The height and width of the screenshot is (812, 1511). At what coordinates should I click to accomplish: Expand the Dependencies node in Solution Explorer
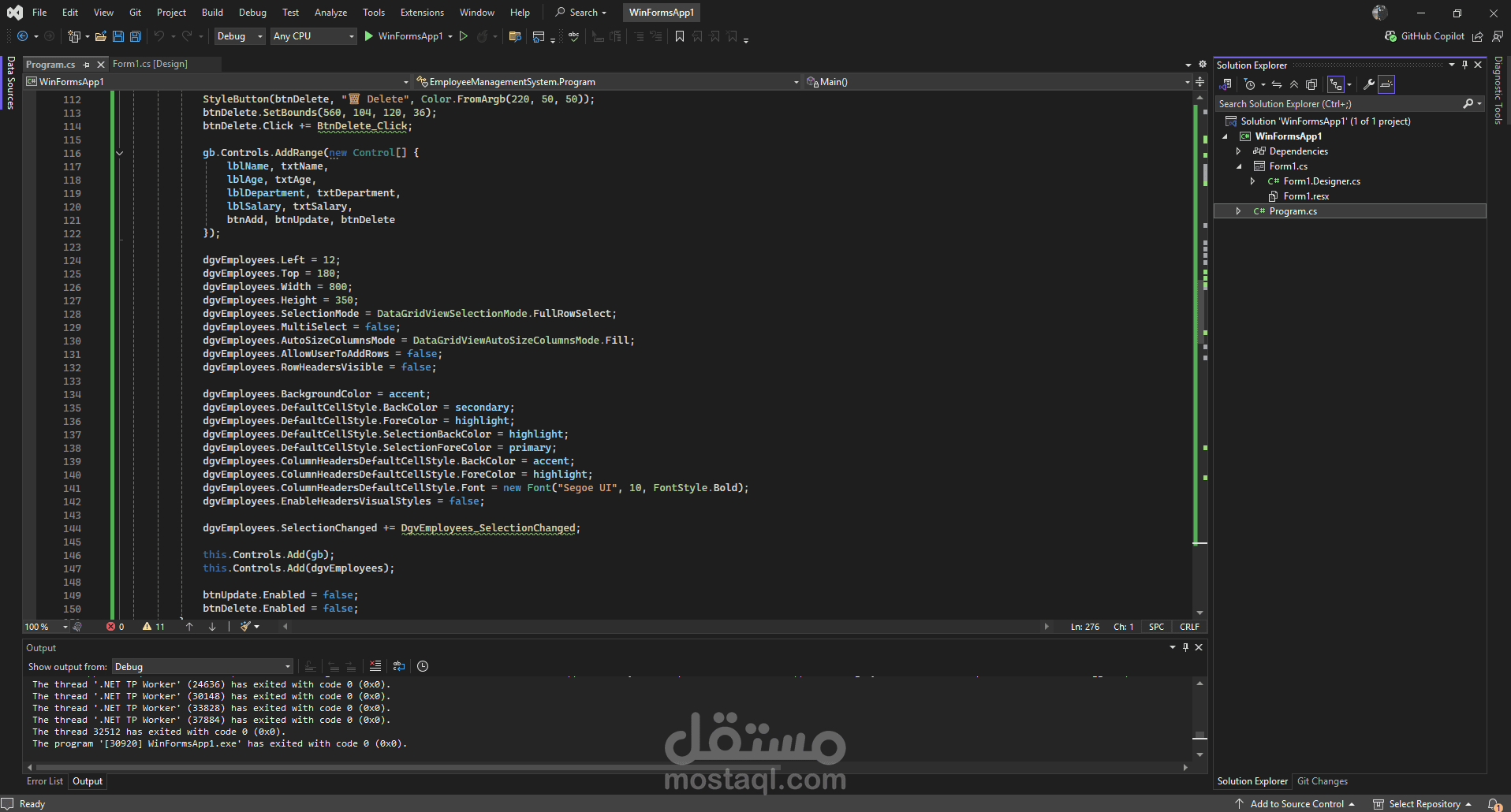click(x=1239, y=151)
